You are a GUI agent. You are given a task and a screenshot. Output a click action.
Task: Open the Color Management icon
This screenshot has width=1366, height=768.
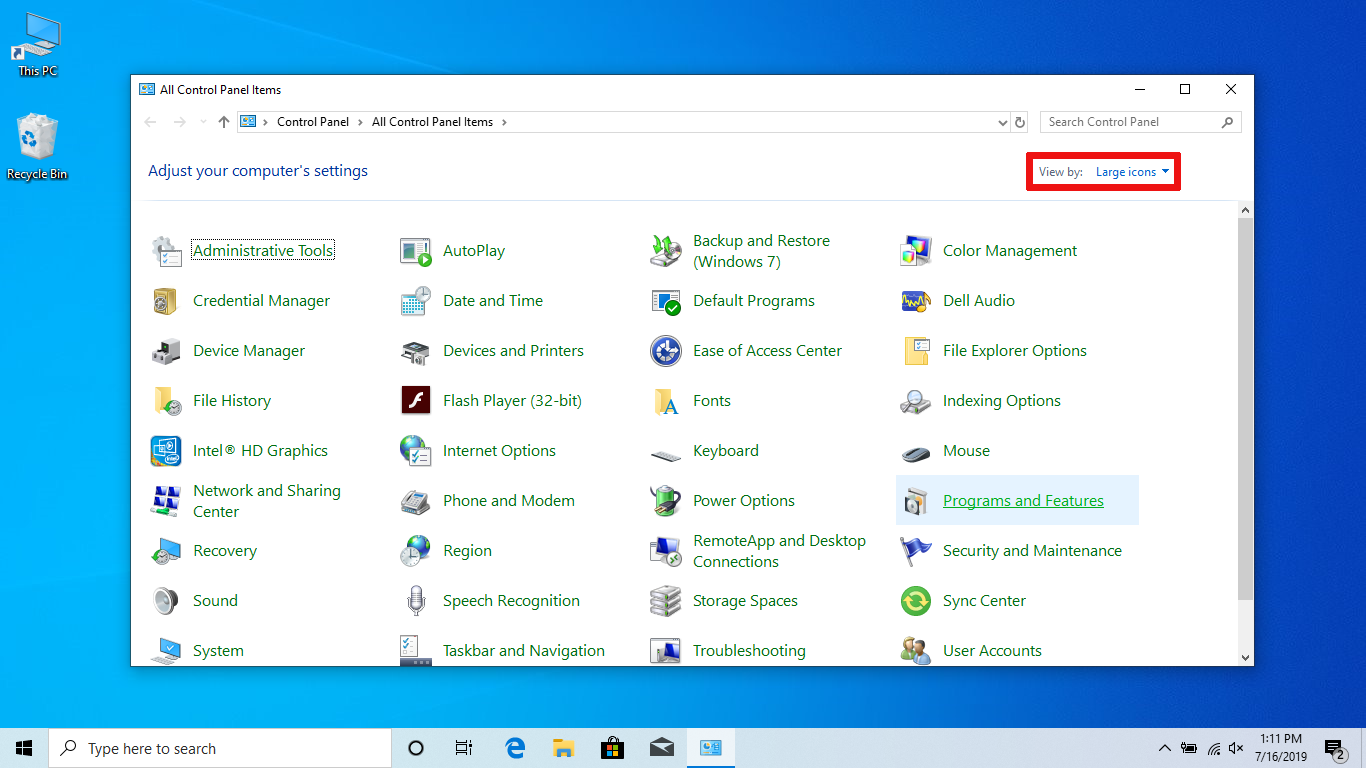tap(916, 251)
